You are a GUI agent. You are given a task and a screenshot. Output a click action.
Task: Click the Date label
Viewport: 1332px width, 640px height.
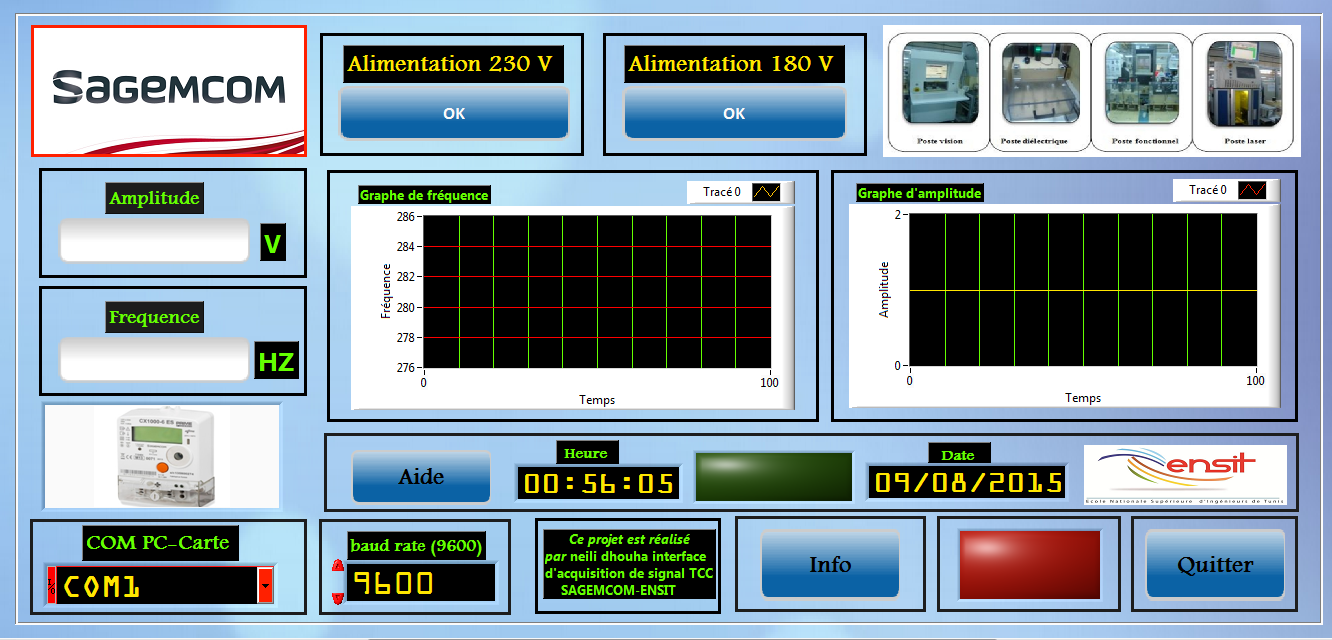959,454
